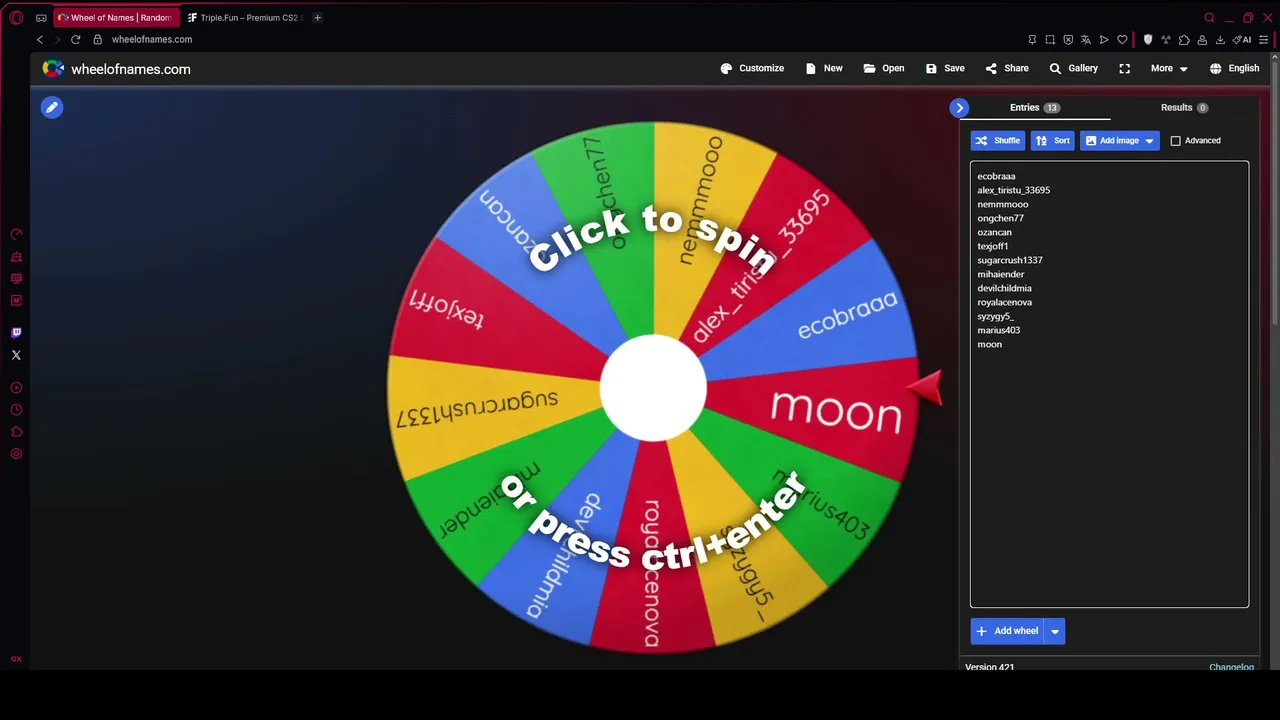The width and height of the screenshot is (1280, 720).
Task: Open the browser tab search icon
Action: (x=1209, y=17)
